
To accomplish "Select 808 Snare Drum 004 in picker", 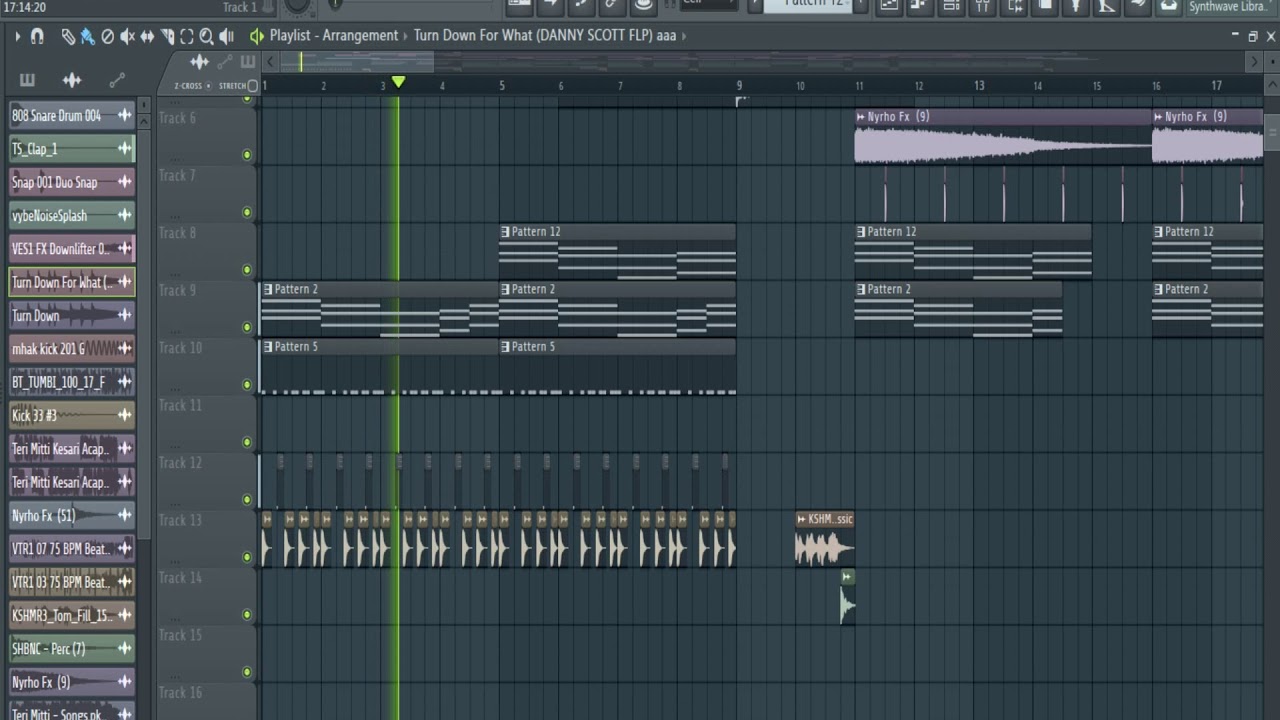I will 72,116.
